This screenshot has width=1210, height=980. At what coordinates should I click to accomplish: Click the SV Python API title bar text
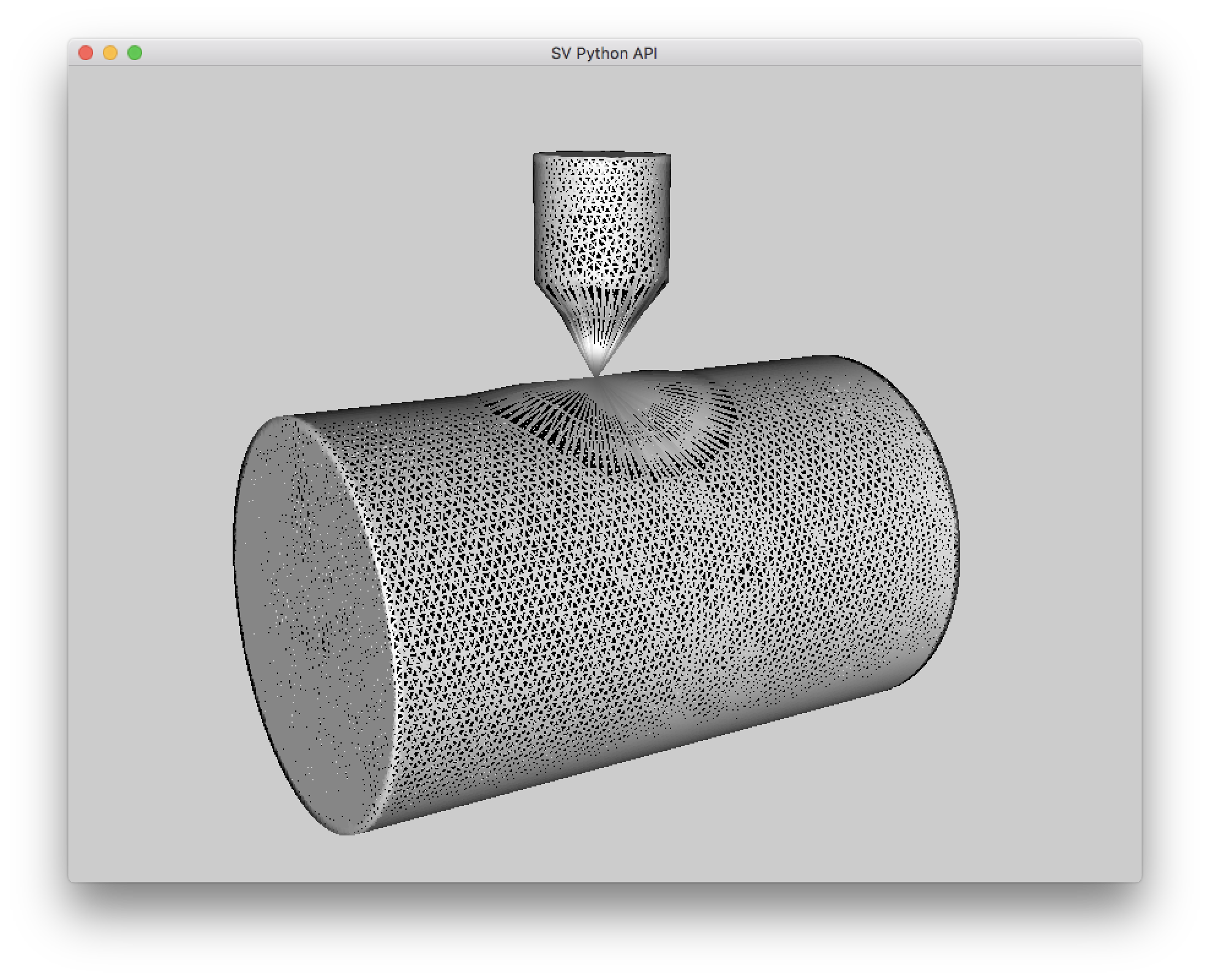(604, 54)
